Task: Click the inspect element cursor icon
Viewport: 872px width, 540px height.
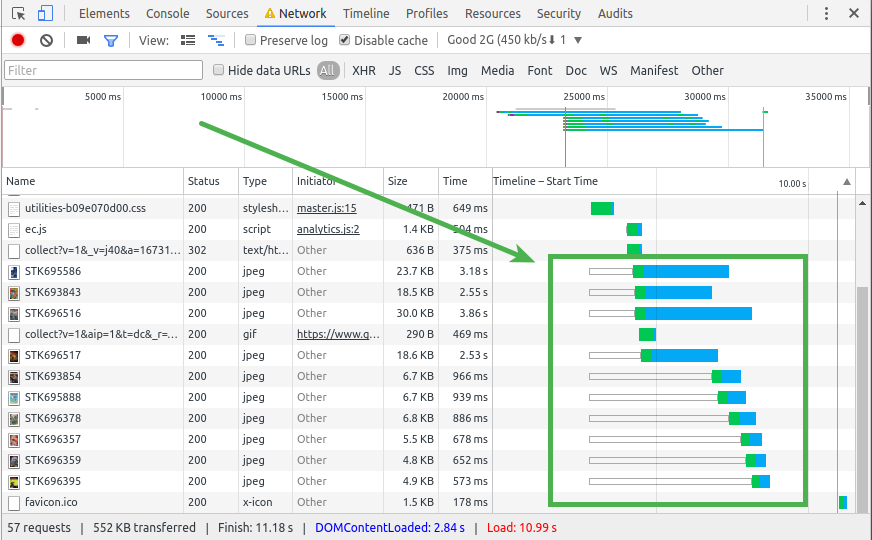Action: click(19, 14)
